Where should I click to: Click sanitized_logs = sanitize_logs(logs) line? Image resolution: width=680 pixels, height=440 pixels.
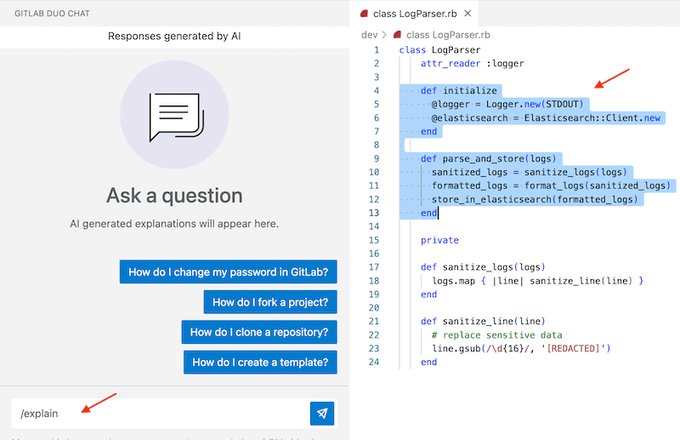click(x=529, y=172)
